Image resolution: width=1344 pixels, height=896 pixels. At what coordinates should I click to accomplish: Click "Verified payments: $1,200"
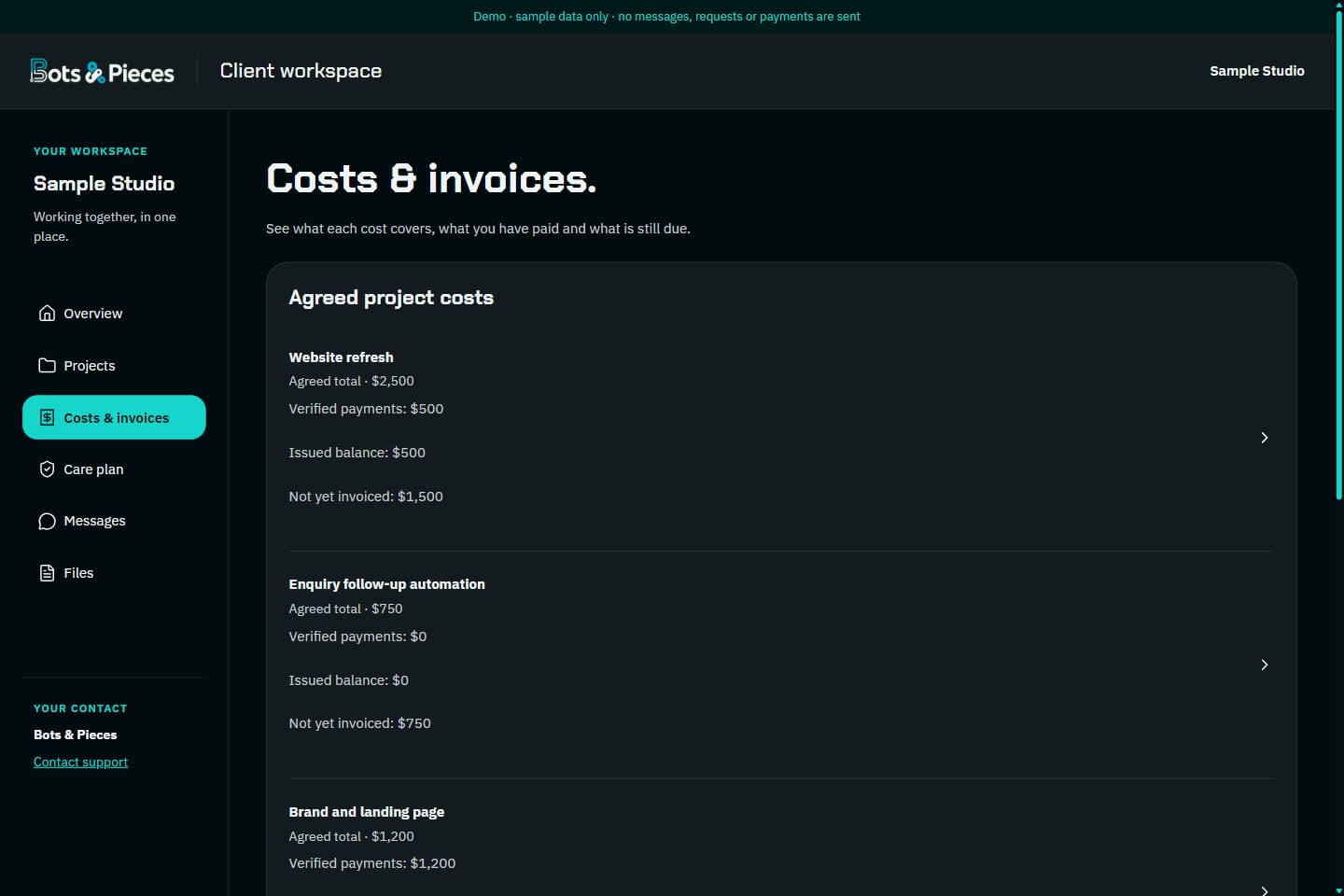(x=372, y=863)
